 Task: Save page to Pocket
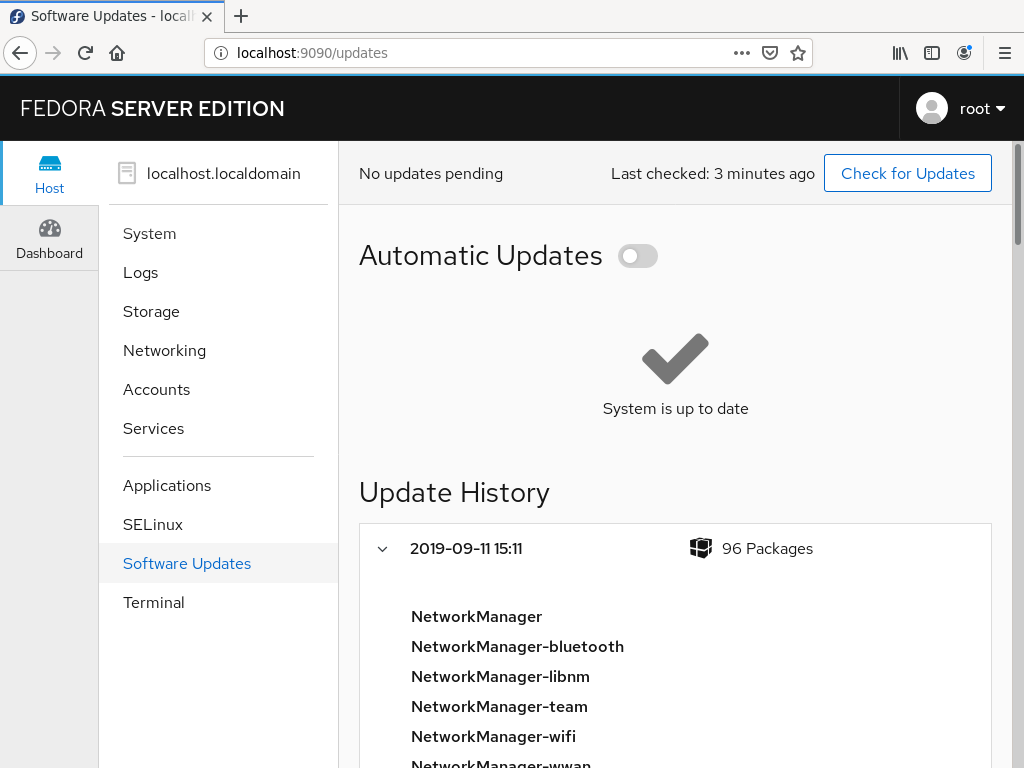click(770, 53)
